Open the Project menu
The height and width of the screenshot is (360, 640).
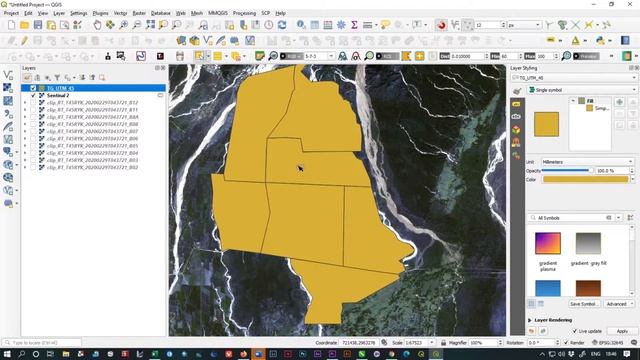point(11,13)
